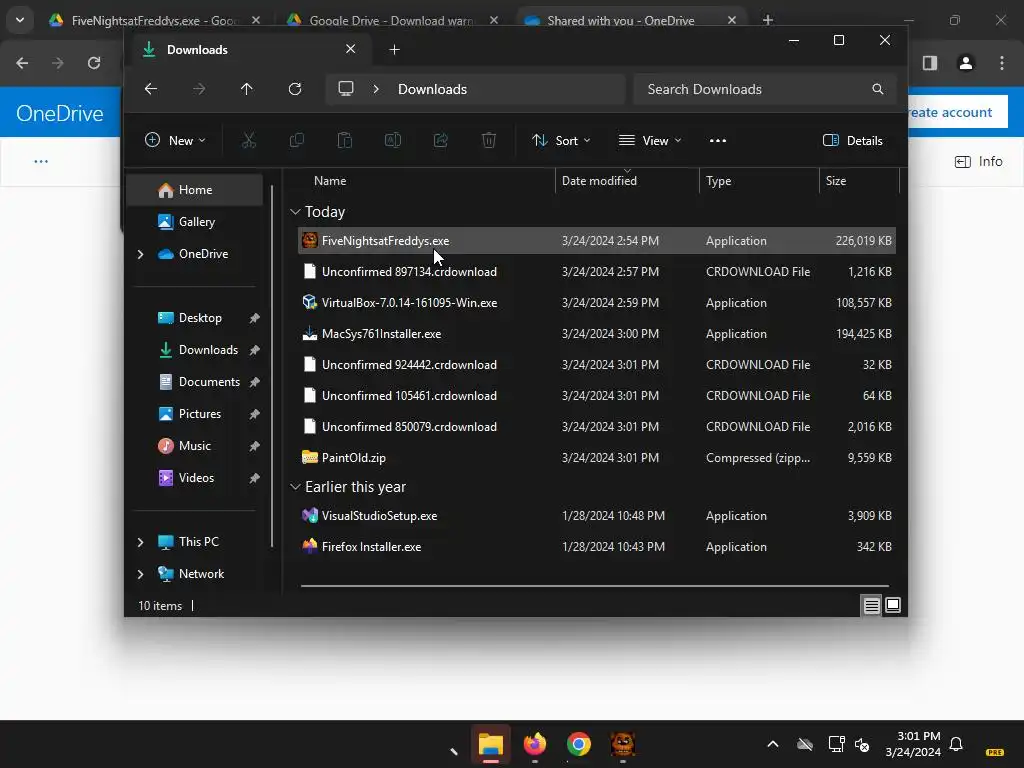Click the Rename icon in toolbar
The height and width of the screenshot is (768, 1024).
click(x=392, y=140)
